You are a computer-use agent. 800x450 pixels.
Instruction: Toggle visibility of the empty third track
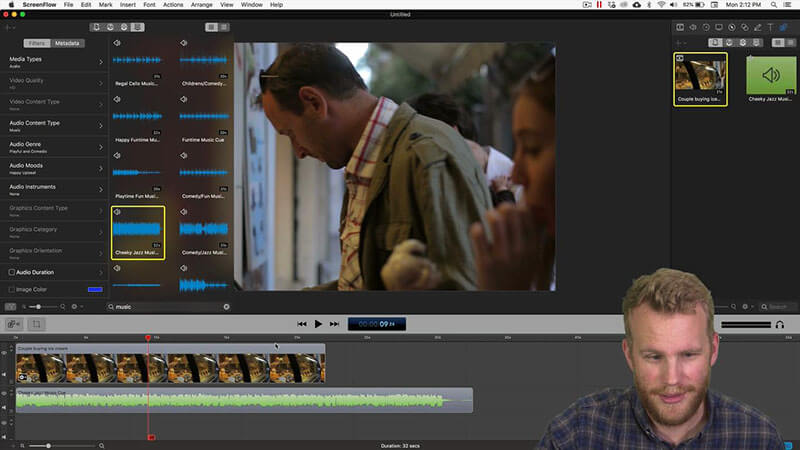tap(4, 423)
